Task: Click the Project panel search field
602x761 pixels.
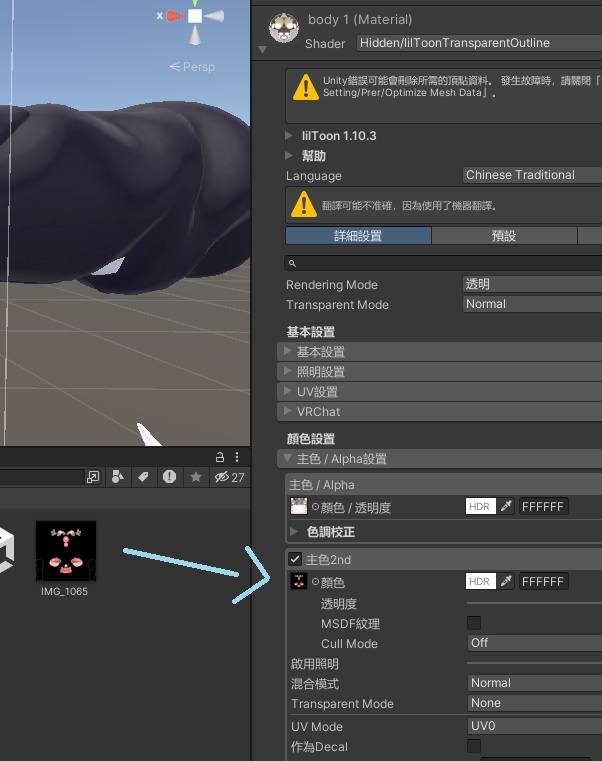Action: pyautogui.click(x=41, y=477)
